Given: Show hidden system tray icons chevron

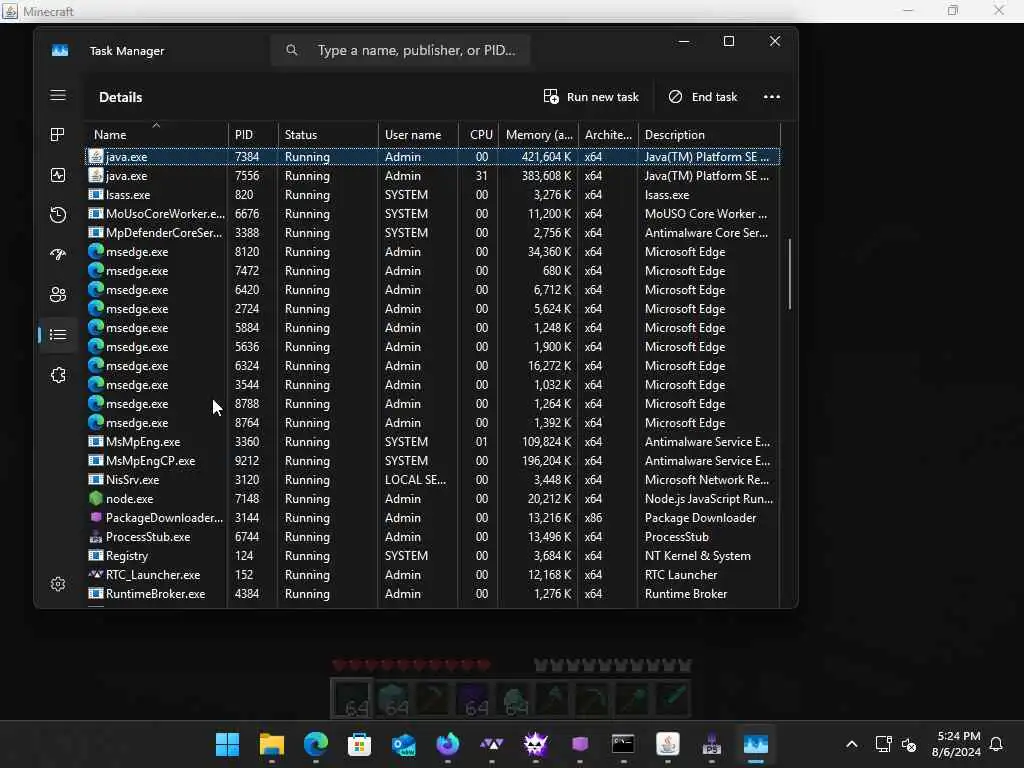Looking at the screenshot, I should point(852,744).
